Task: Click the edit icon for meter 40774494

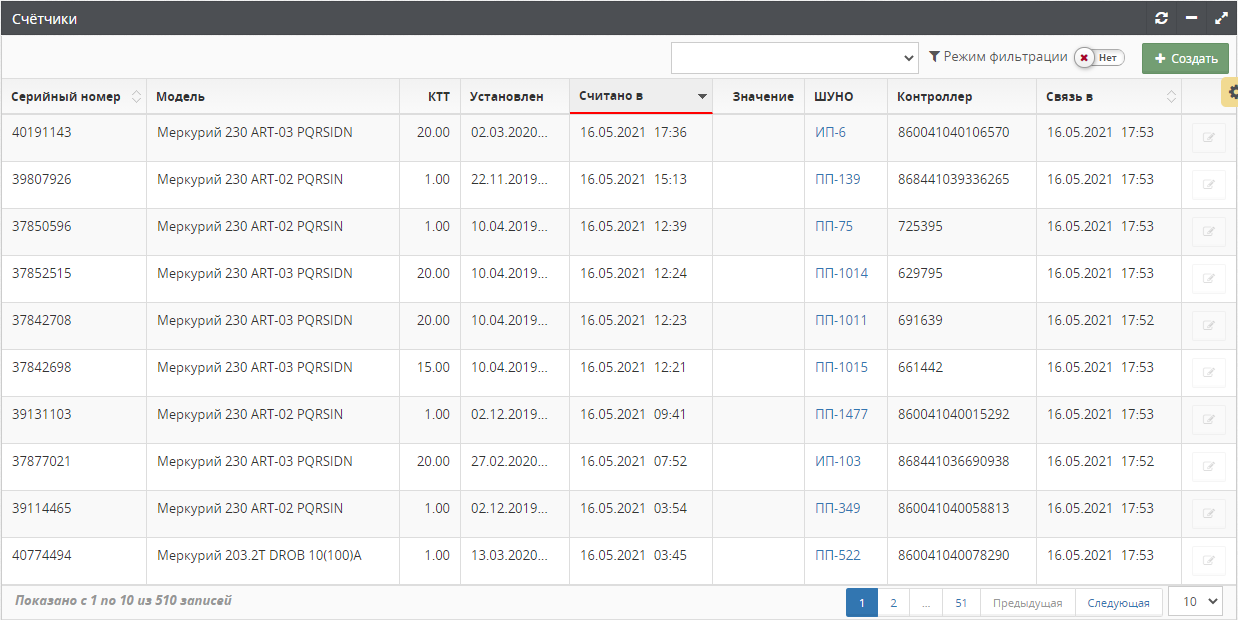Action: coord(1208,561)
